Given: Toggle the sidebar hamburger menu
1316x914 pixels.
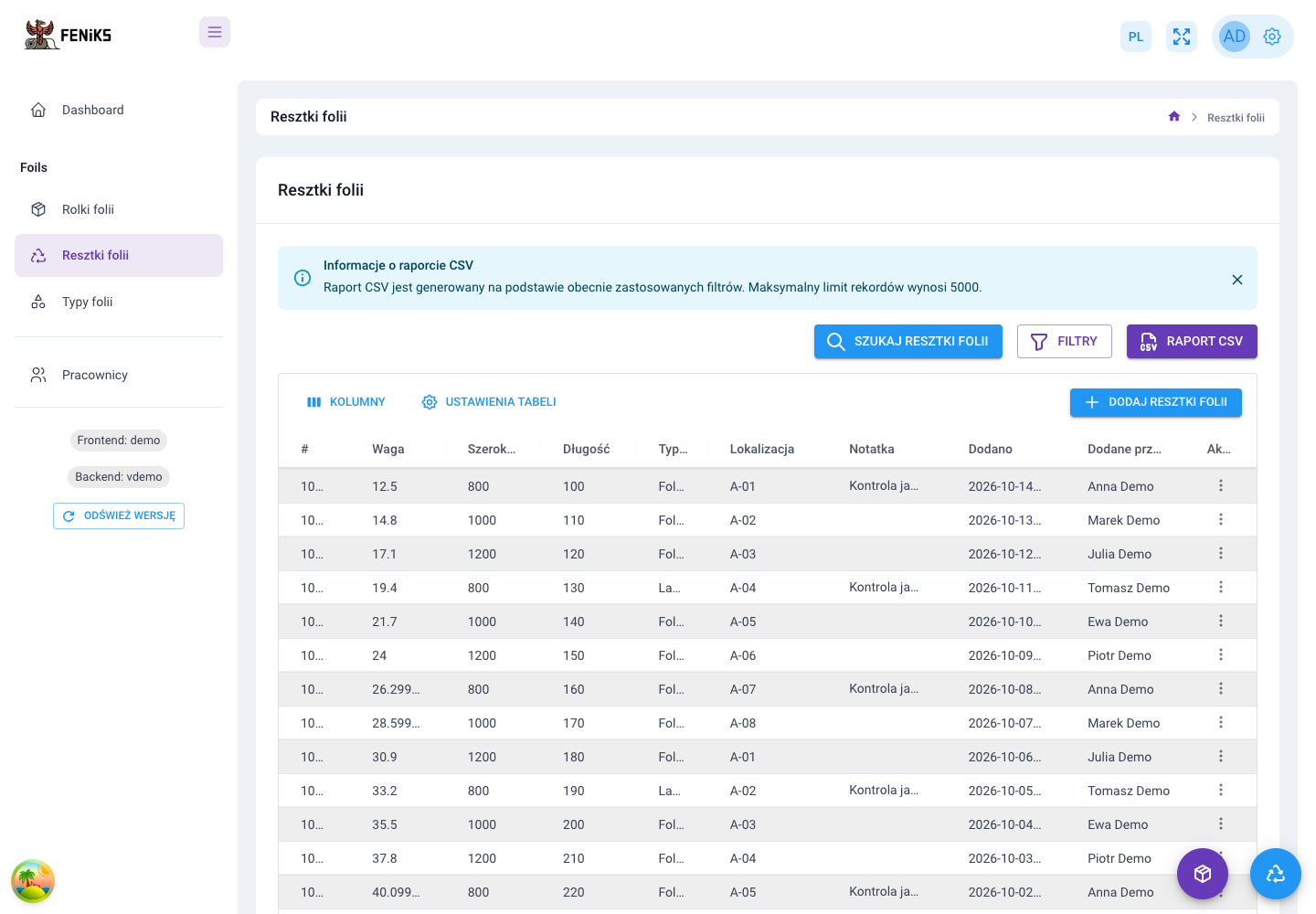Looking at the screenshot, I should [215, 32].
